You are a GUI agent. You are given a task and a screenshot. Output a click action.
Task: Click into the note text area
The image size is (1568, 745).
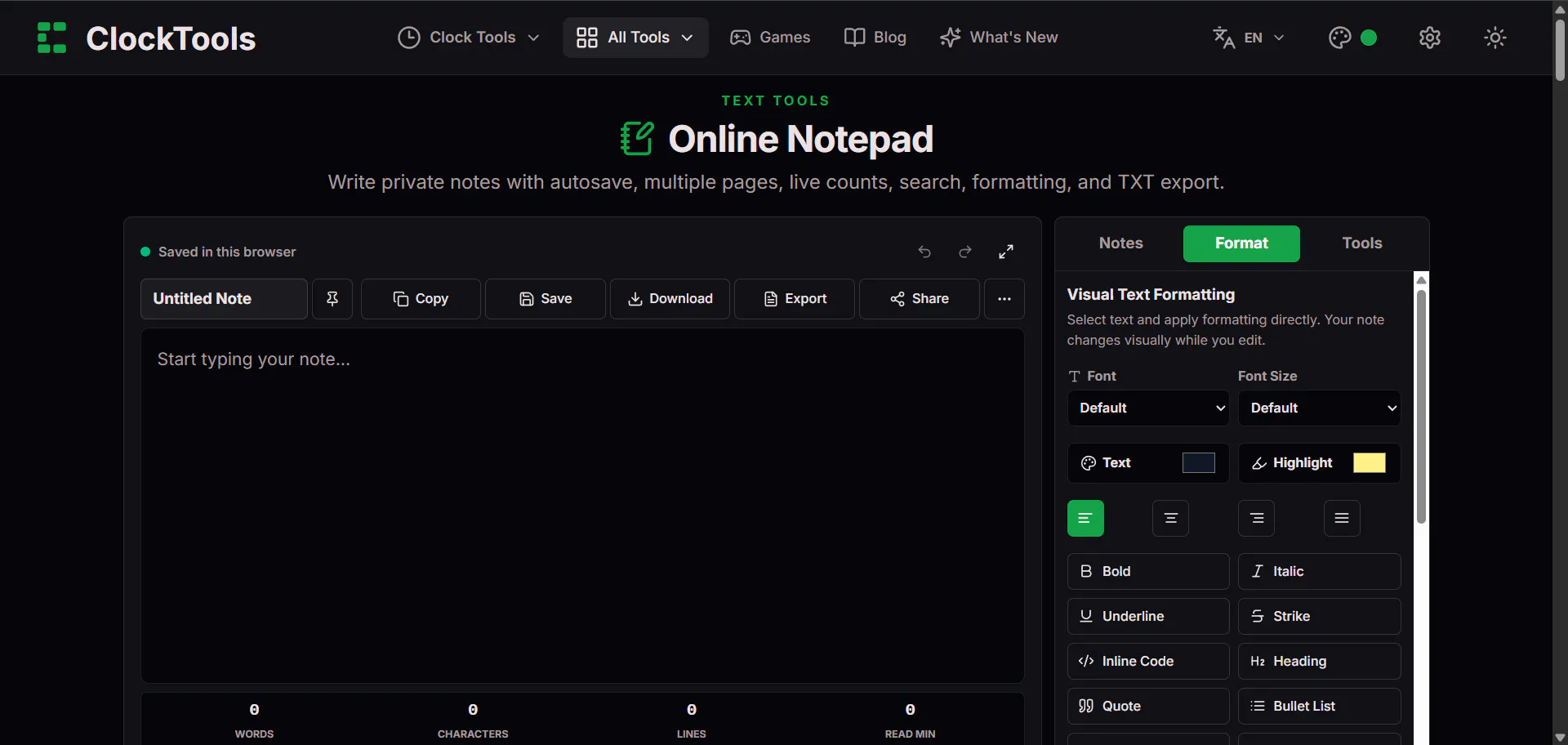pyautogui.click(x=582, y=506)
